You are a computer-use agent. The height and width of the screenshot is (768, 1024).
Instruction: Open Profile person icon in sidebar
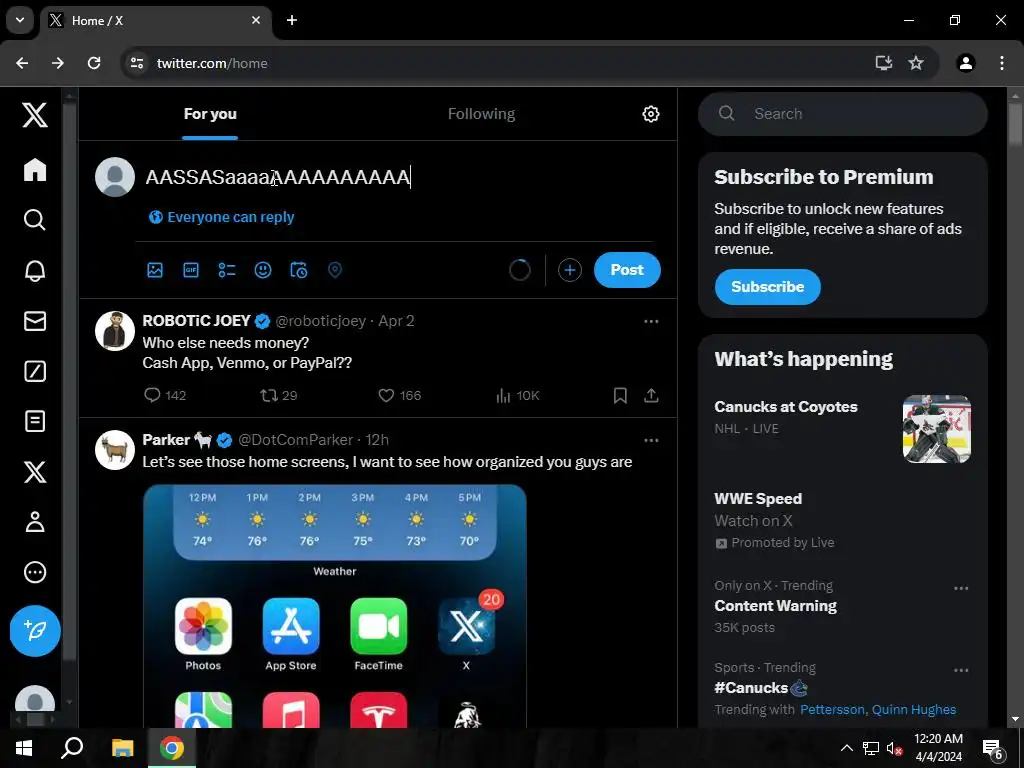[x=35, y=522]
